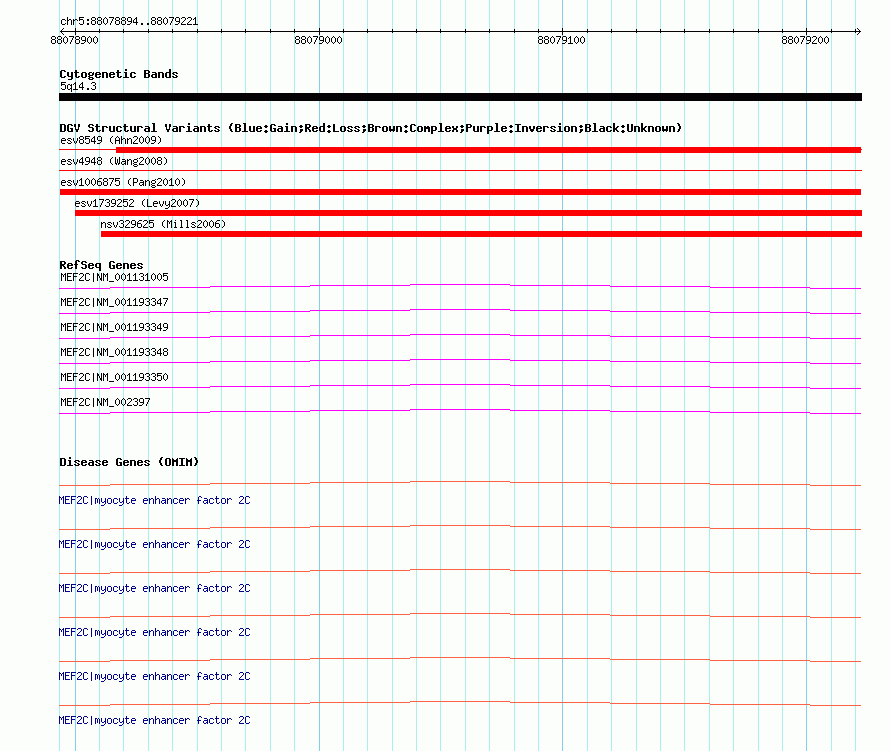The image size is (890, 751).
Task: Click the MEF2C|NM_001193349 transcript label
Action: 114,328
